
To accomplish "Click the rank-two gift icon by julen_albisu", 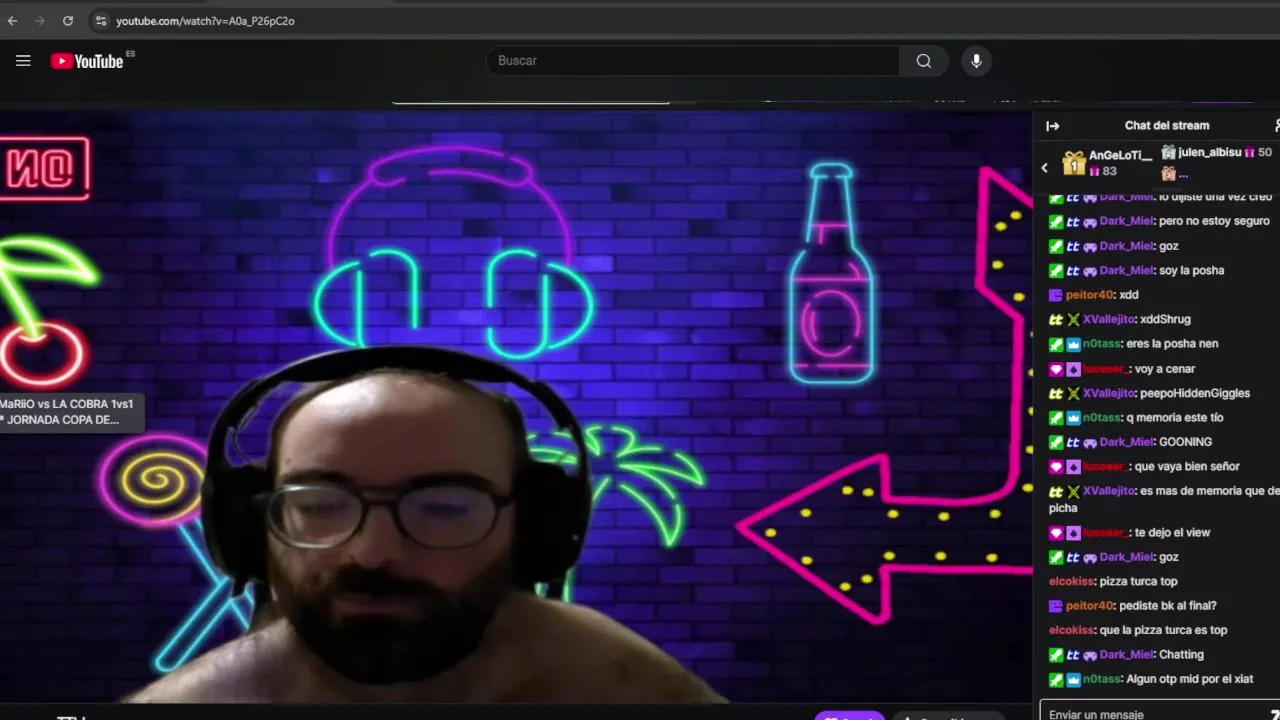I will (1168, 152).
